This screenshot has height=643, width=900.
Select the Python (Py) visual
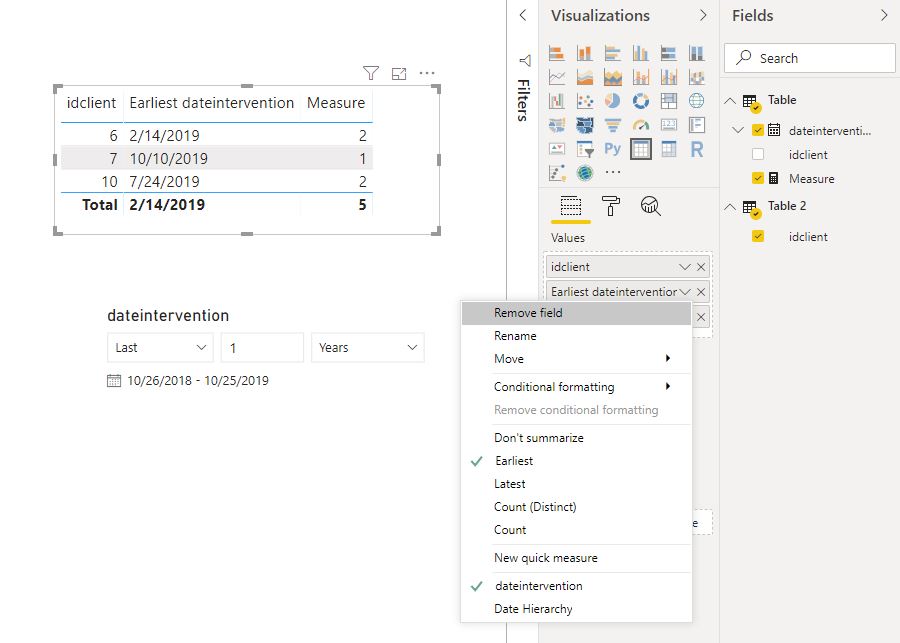(x=613, y=149)
